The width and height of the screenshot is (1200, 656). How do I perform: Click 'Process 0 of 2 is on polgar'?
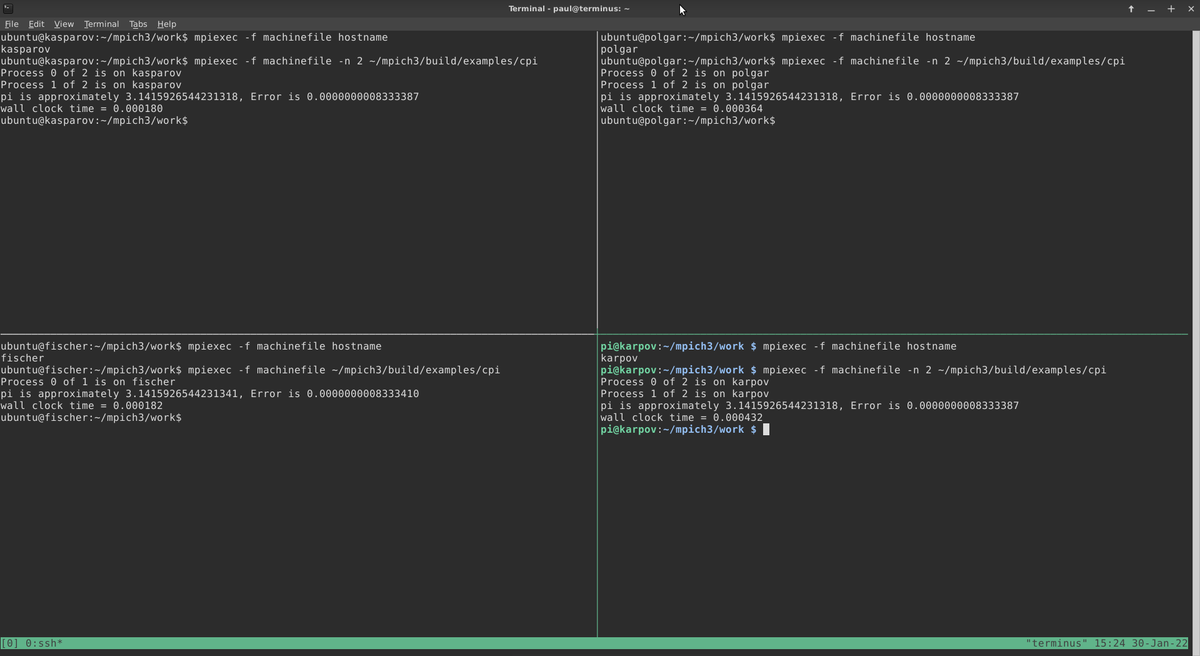coord(685,73)
